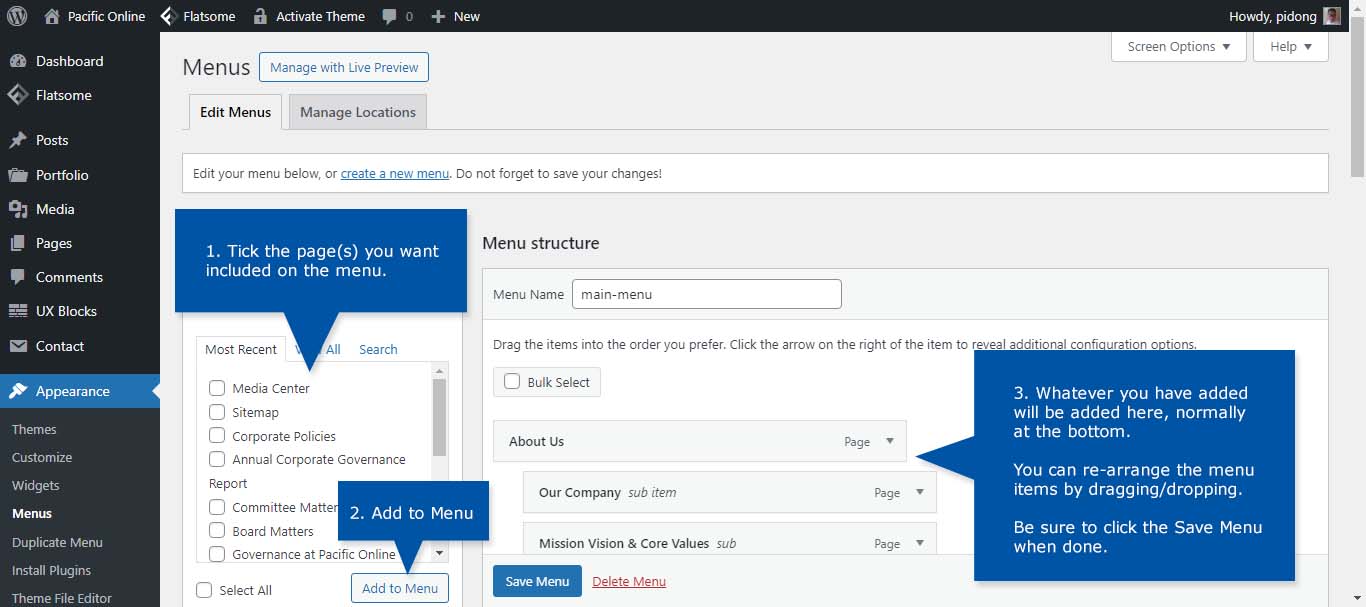
Task: Check the Select All checkbox
Action: click(x=205, y=590)
